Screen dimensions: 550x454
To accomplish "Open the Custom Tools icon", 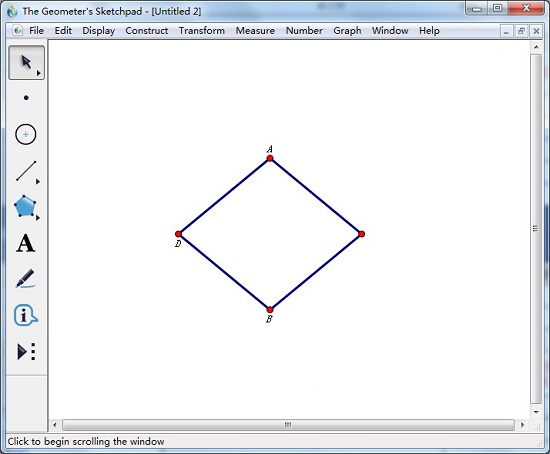I will (x=26, y=352).
